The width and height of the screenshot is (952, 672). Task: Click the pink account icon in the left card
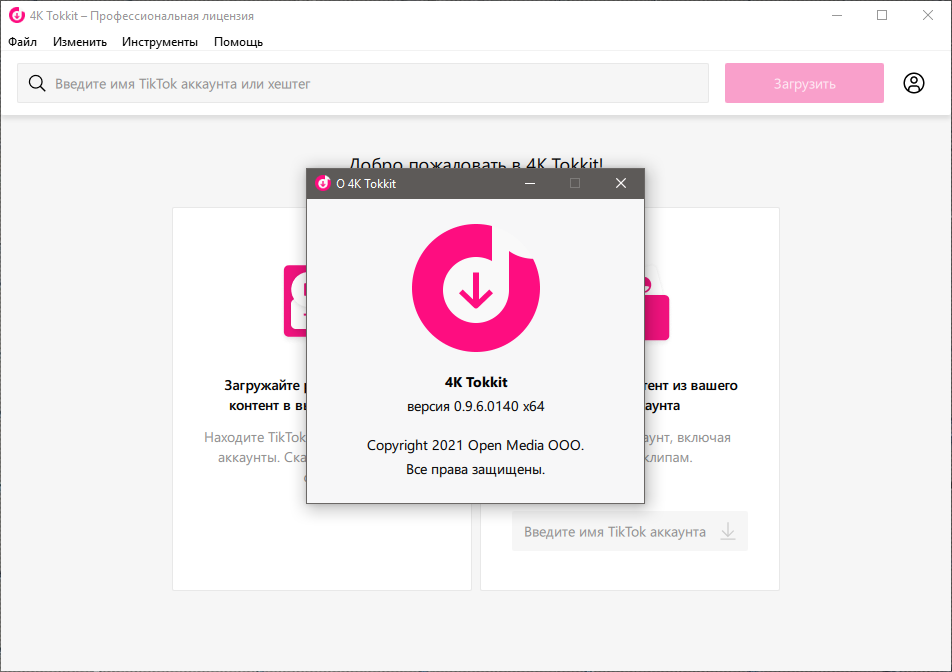296,300
